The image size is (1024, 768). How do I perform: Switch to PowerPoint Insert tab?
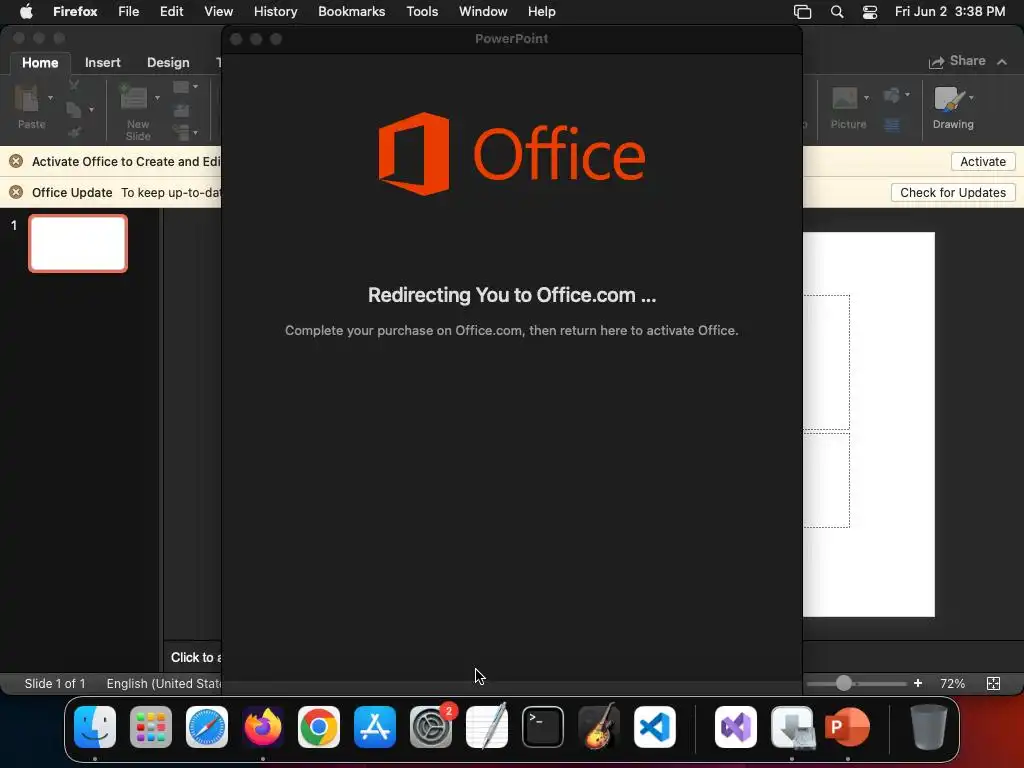tap(103, 63)
